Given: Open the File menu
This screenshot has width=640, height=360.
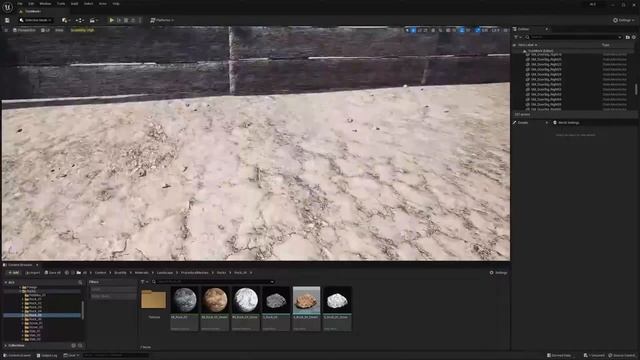Looking at the screenshot, I should click(x=20, y=4).
